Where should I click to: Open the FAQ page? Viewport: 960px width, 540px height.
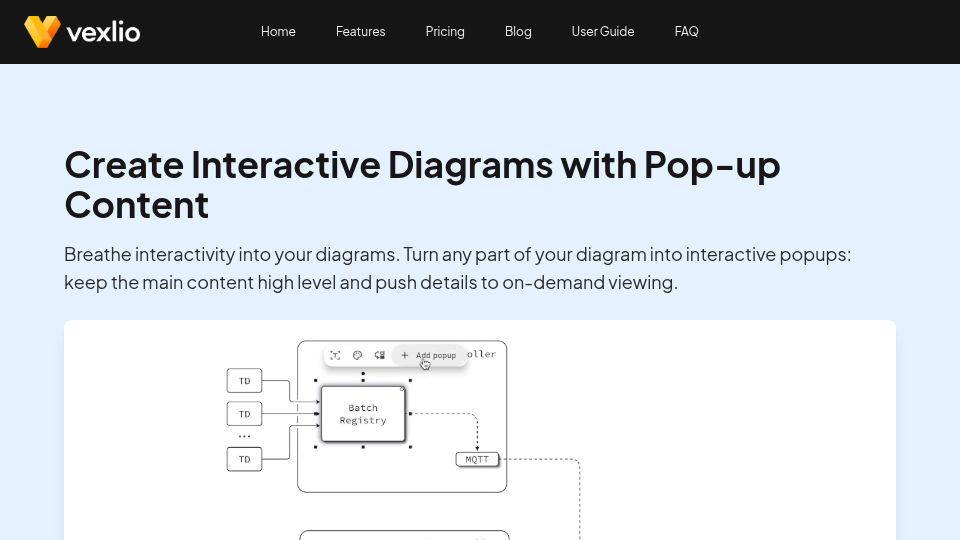[x=686, y=32]
